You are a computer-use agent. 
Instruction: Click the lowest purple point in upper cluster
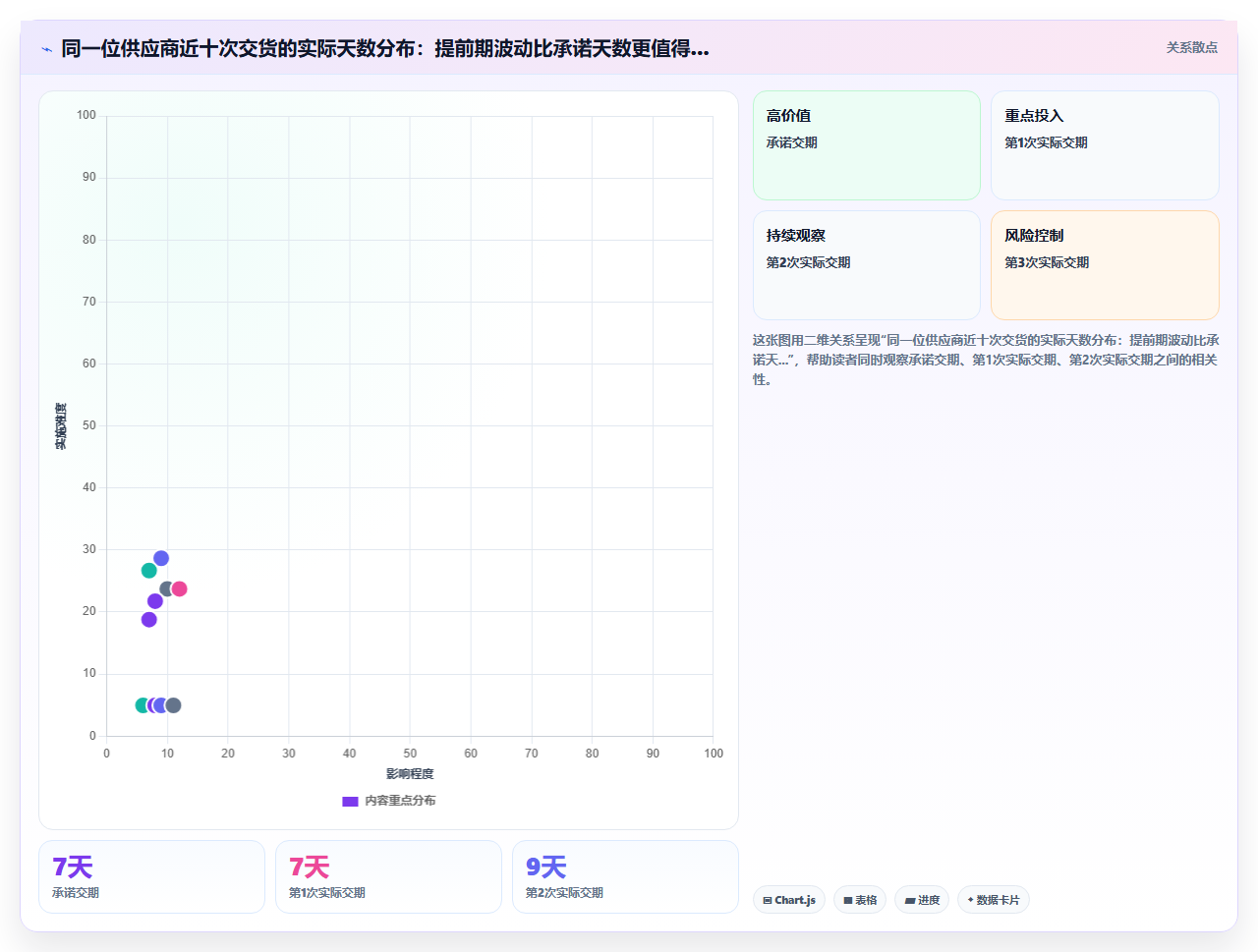[149, 620]
